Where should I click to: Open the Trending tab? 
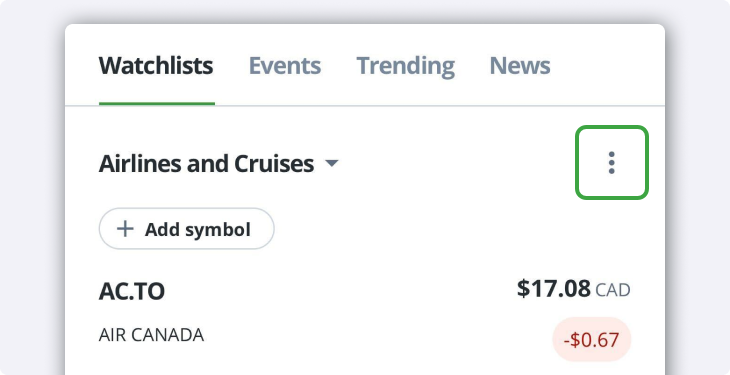pos(406,66)
